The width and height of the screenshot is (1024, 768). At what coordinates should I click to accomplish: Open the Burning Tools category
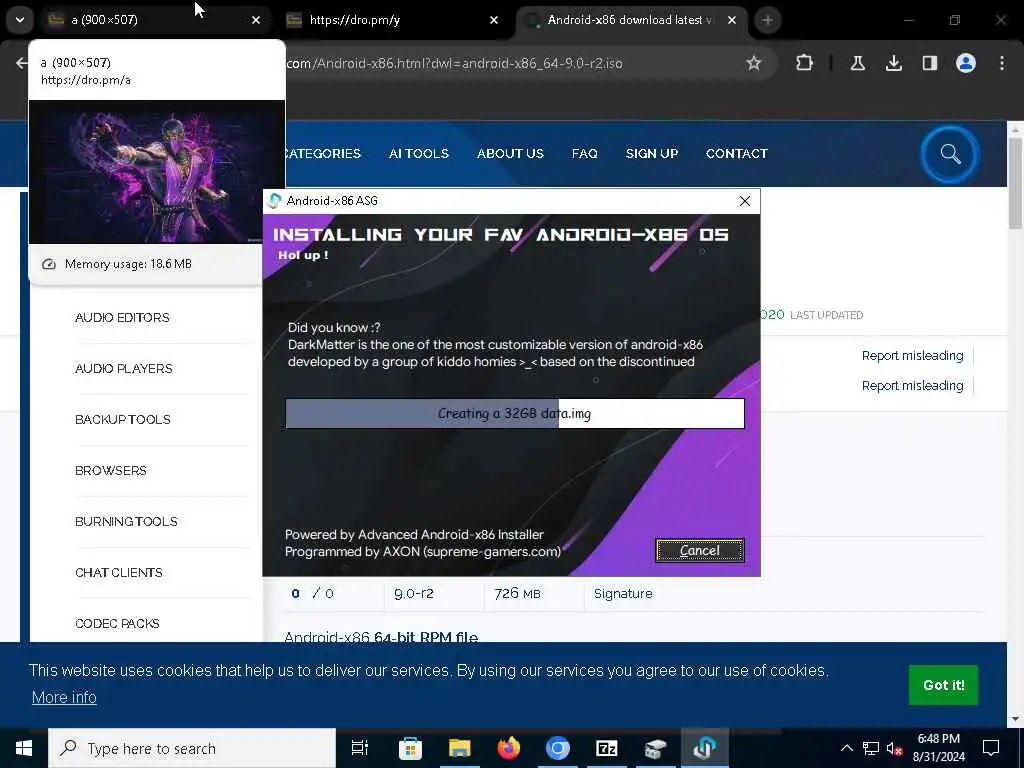(126, 521)
